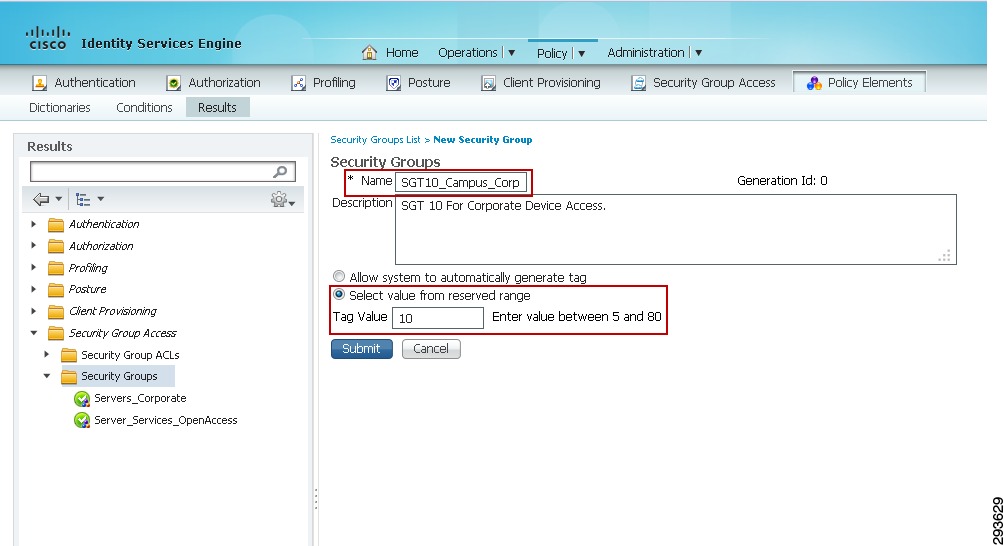Switch to the Conditions tab
Image resolution: width=1004 pixels, height=546 pixels.
(x=144, y=108)
